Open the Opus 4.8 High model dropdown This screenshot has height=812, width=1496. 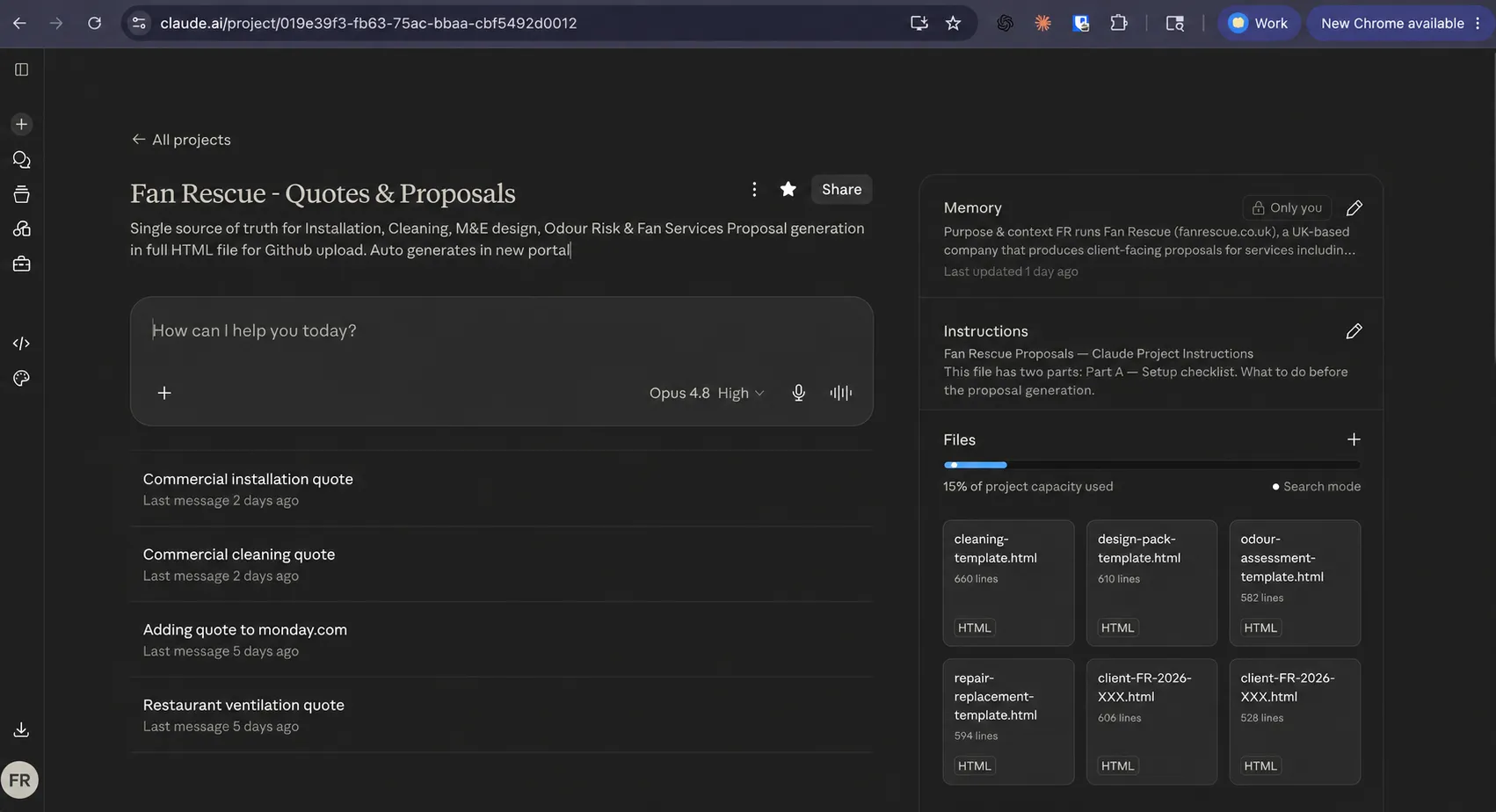click(x=707, y=393)
